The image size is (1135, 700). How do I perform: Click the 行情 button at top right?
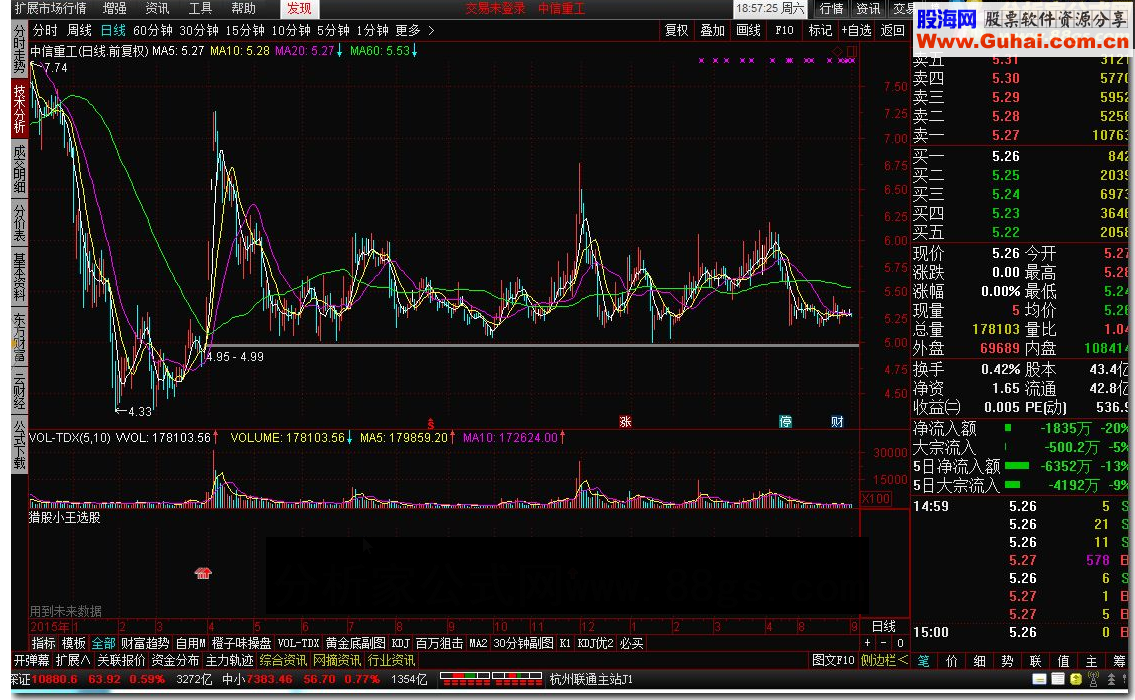click(x=832, y=9)
